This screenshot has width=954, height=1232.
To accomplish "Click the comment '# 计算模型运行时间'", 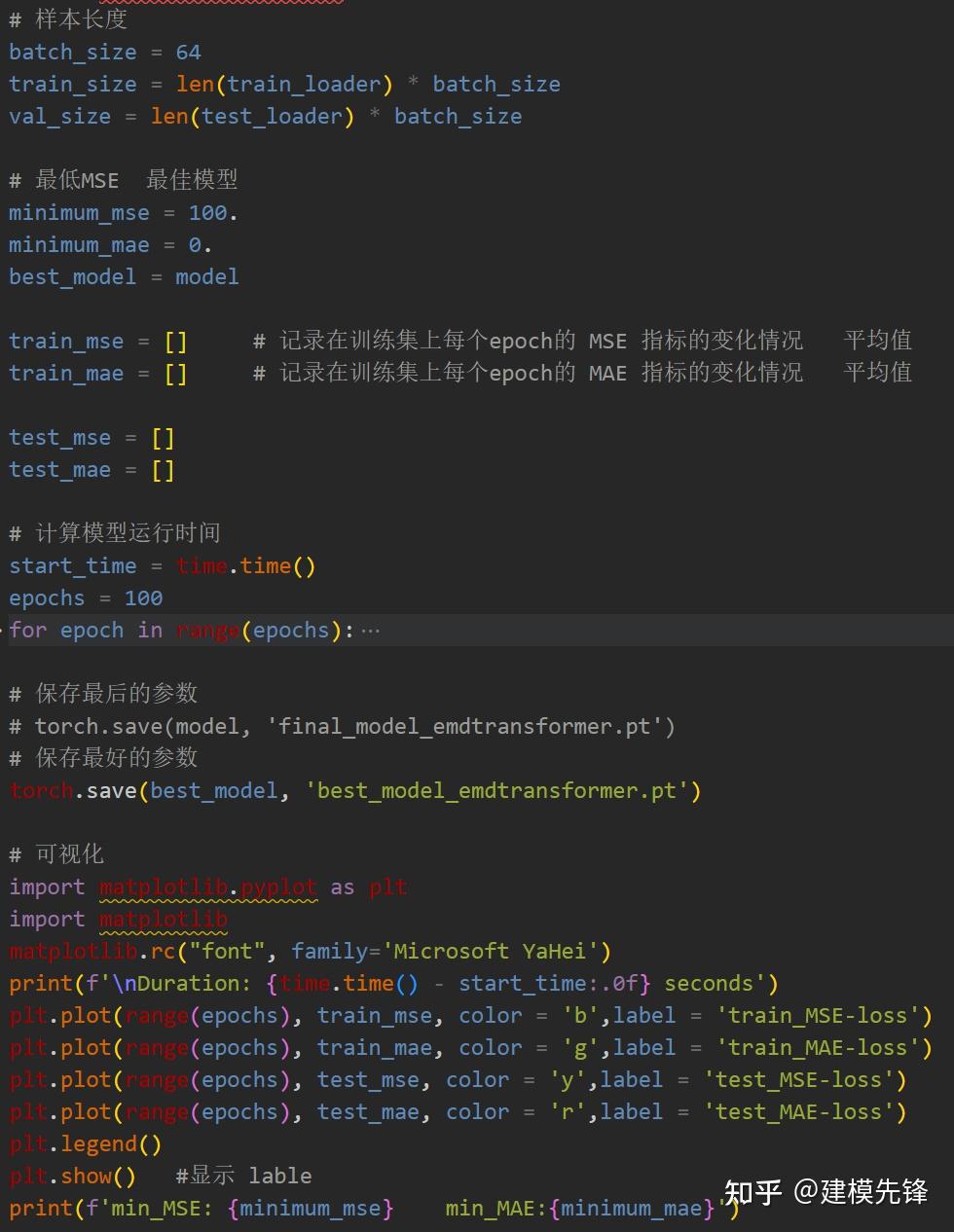I will pyautogui.click(x=115, y=533).
